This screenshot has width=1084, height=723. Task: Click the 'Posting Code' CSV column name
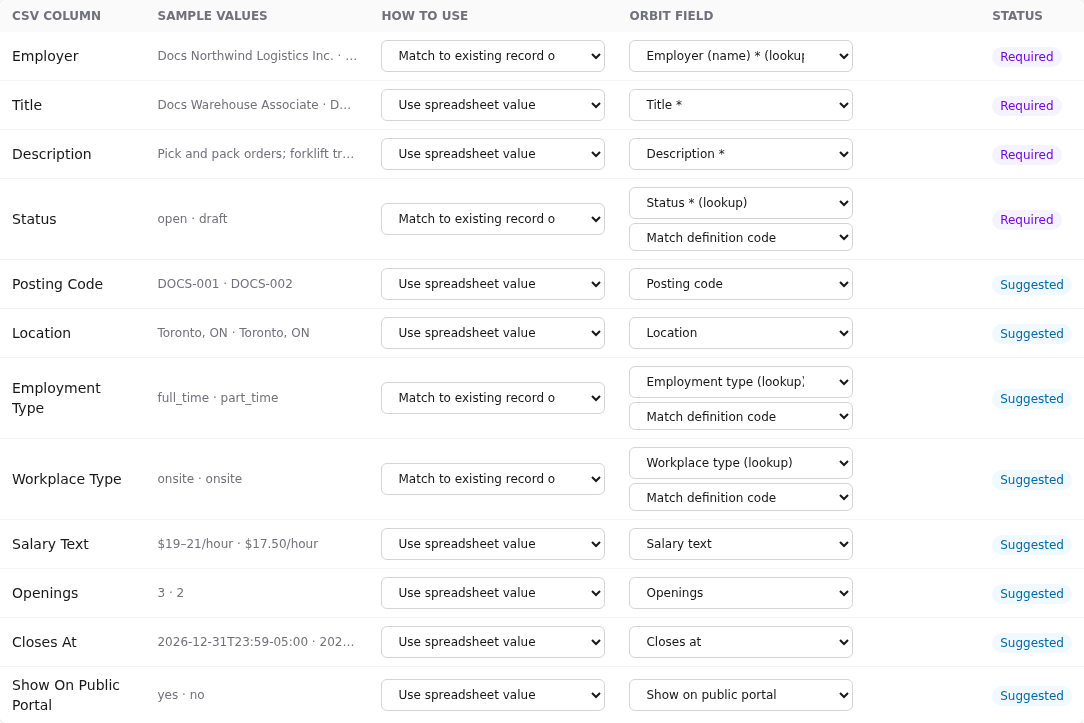coord(57,284)
